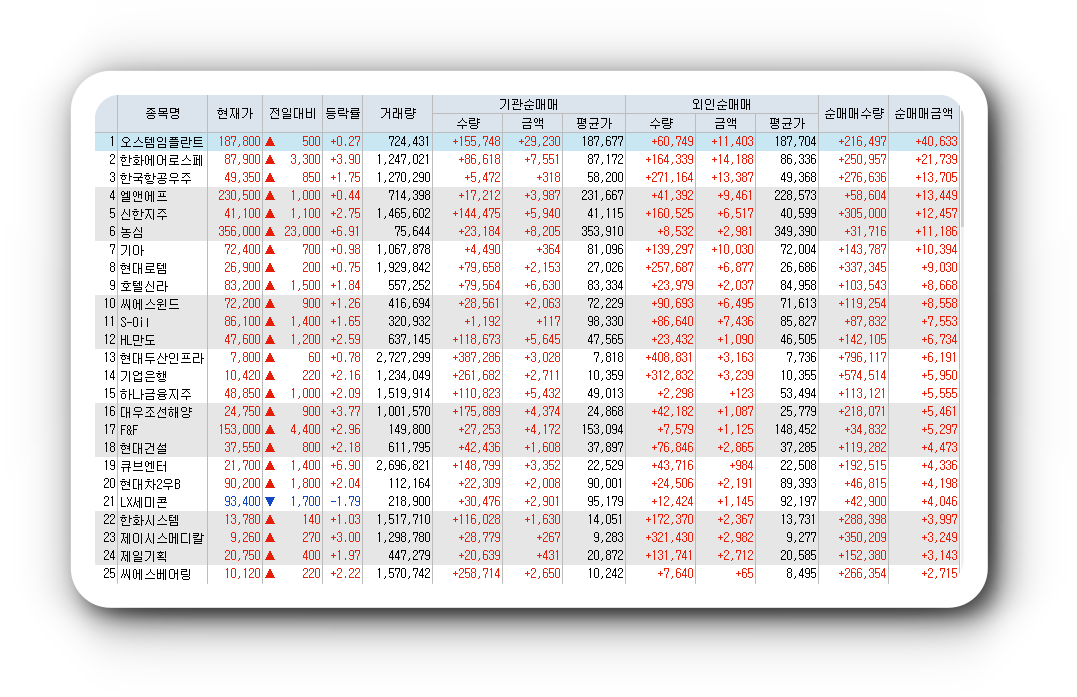Click the 외인 수량 value +408,831
The height and width of the screenshot is (697, 1077).
(669, 357)
